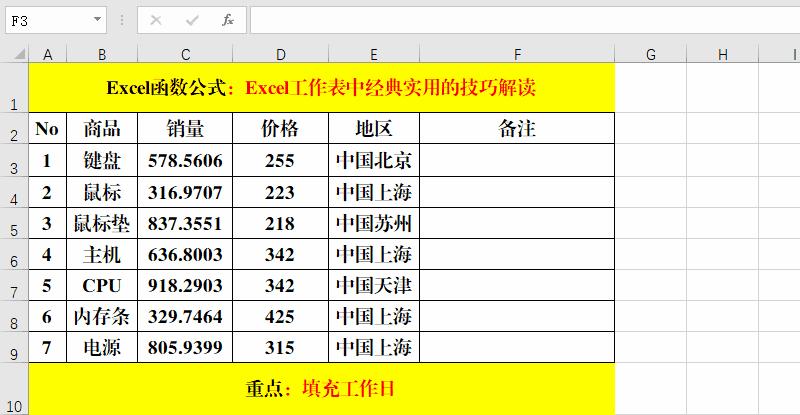The height and width of the screenshot is (415, 800).
Task: Select the cell containing '578.5606'
Action: (x=185, y=160)
